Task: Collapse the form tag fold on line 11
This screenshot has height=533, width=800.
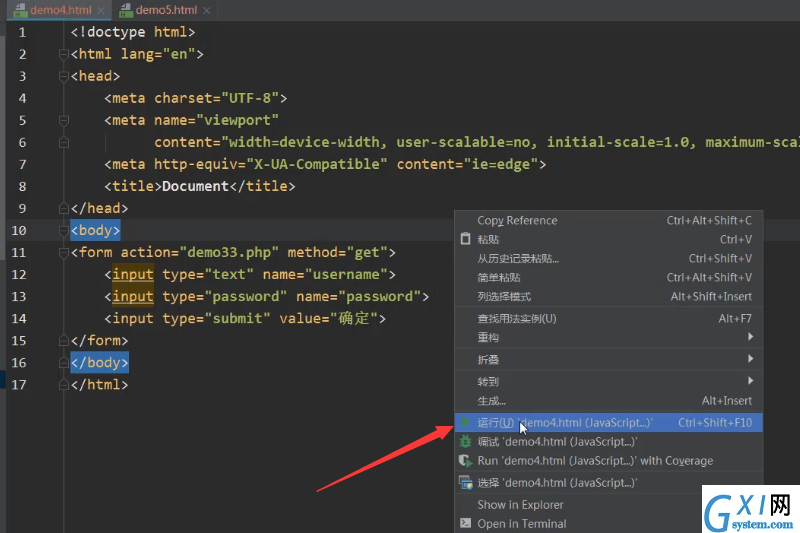Action: pyautogui.click(x=64, y=252)
